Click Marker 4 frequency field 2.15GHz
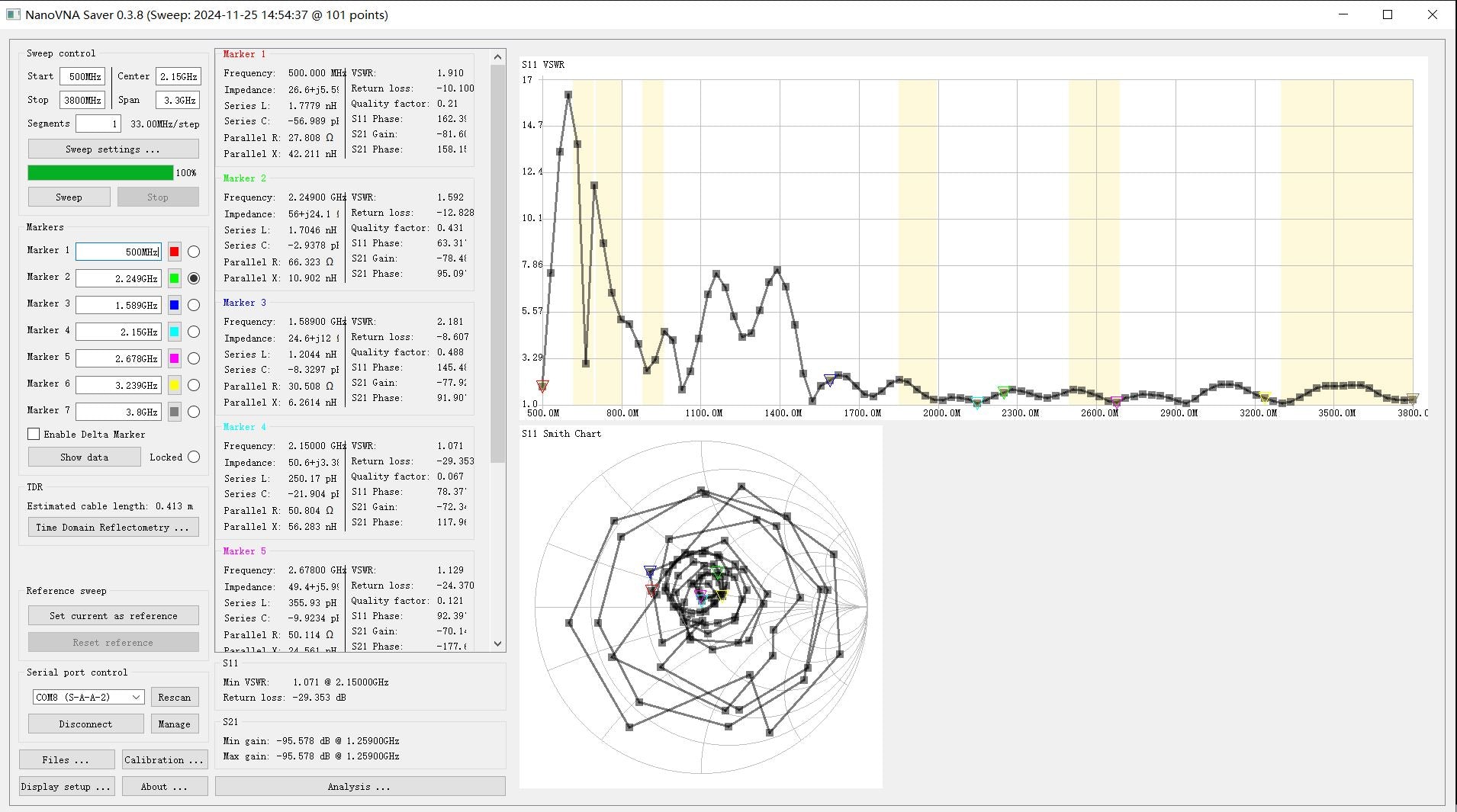Screen dimensions: 1457x812 [x=118, y=332]
